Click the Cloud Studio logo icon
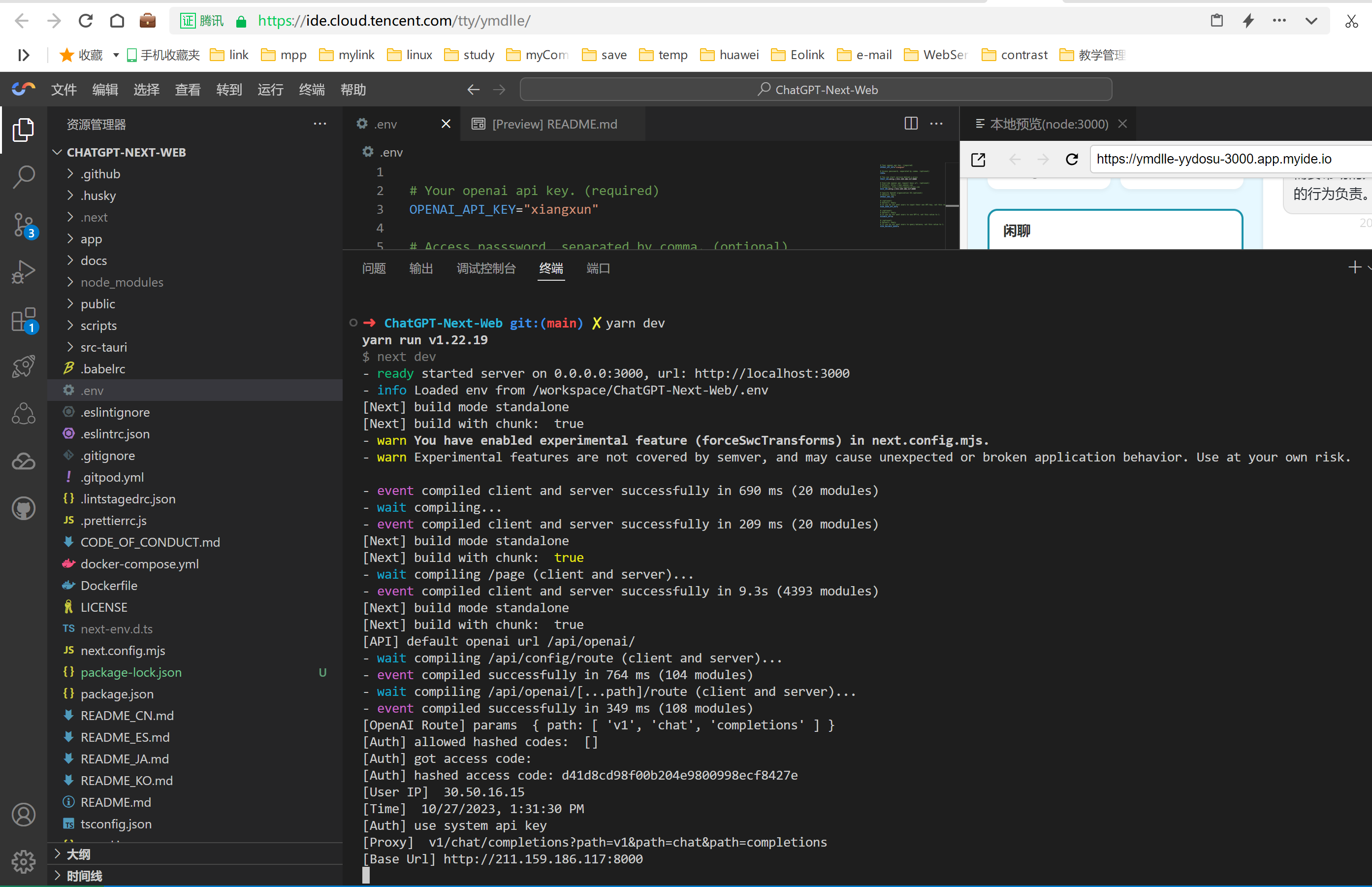The image size is (1372, 887). coord(24,89)
